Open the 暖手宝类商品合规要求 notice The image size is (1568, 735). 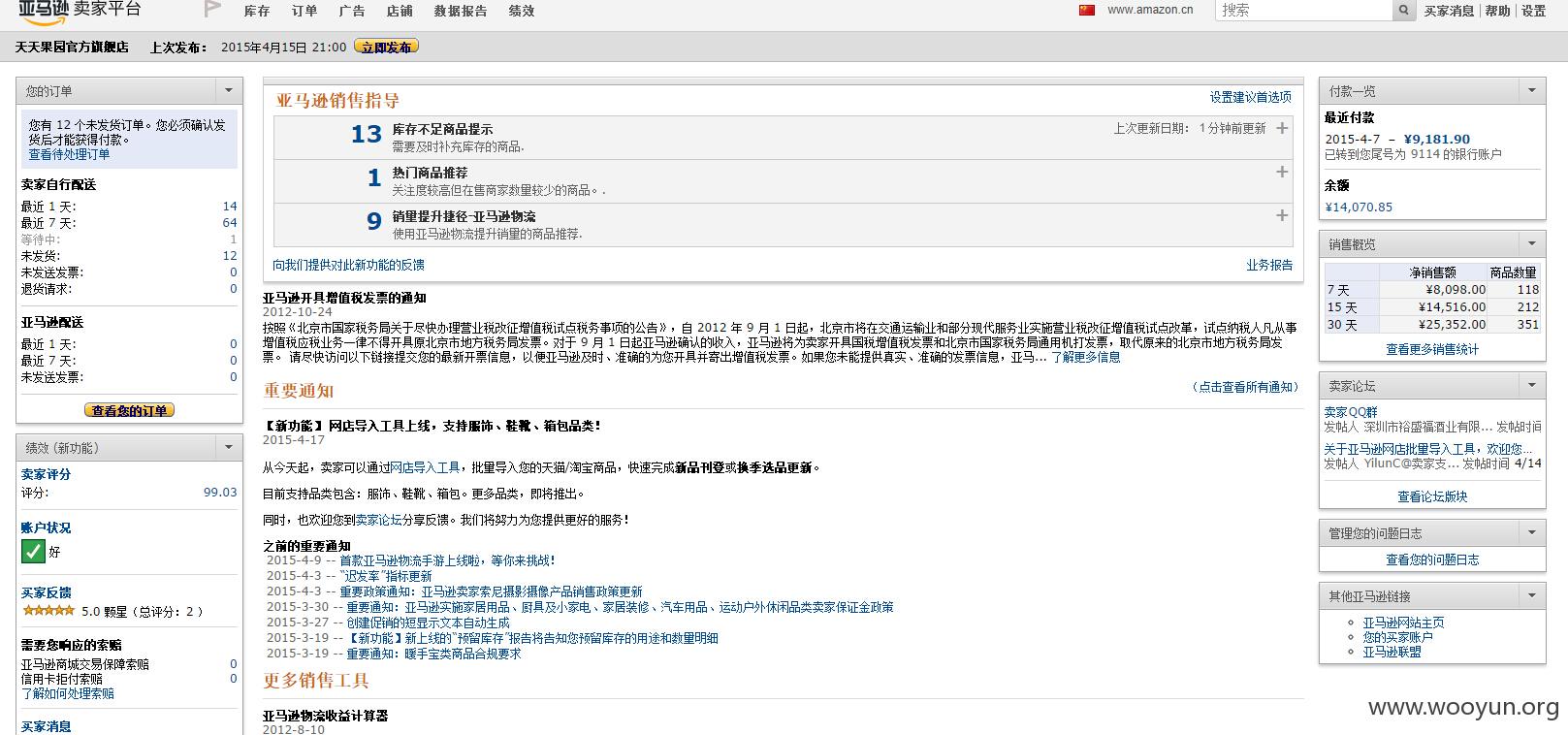[x=433, y=654]
